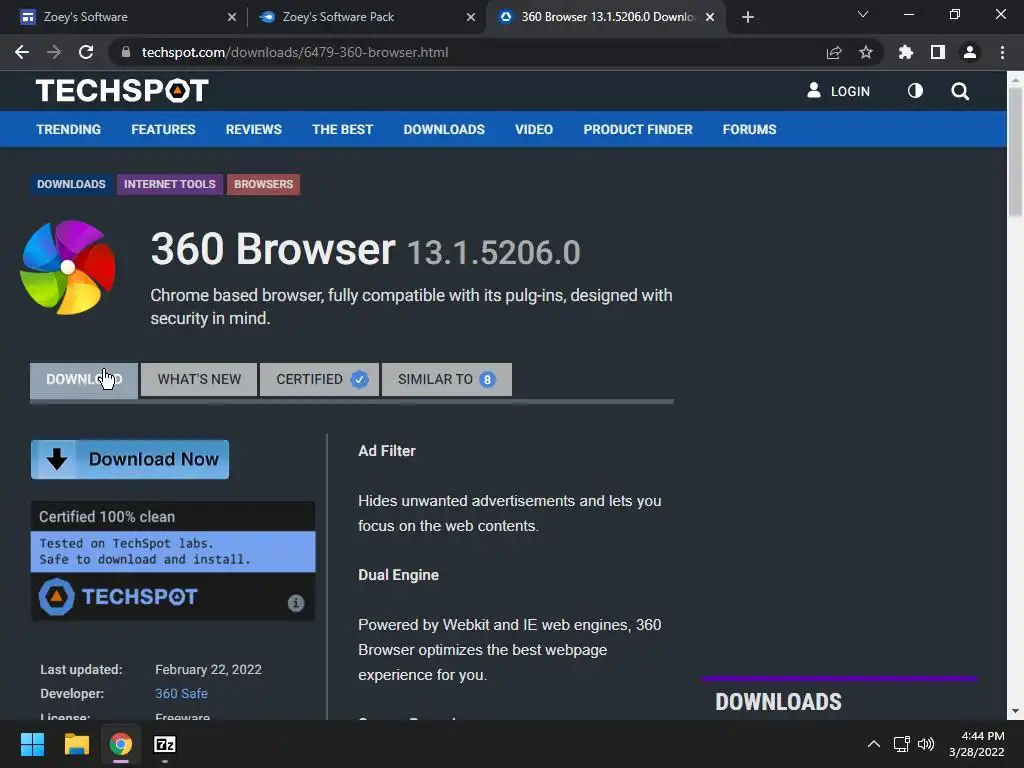The image size is (1024, 768).
Task: Open 7-Zip from the taskbar
Action: (165, 744)
